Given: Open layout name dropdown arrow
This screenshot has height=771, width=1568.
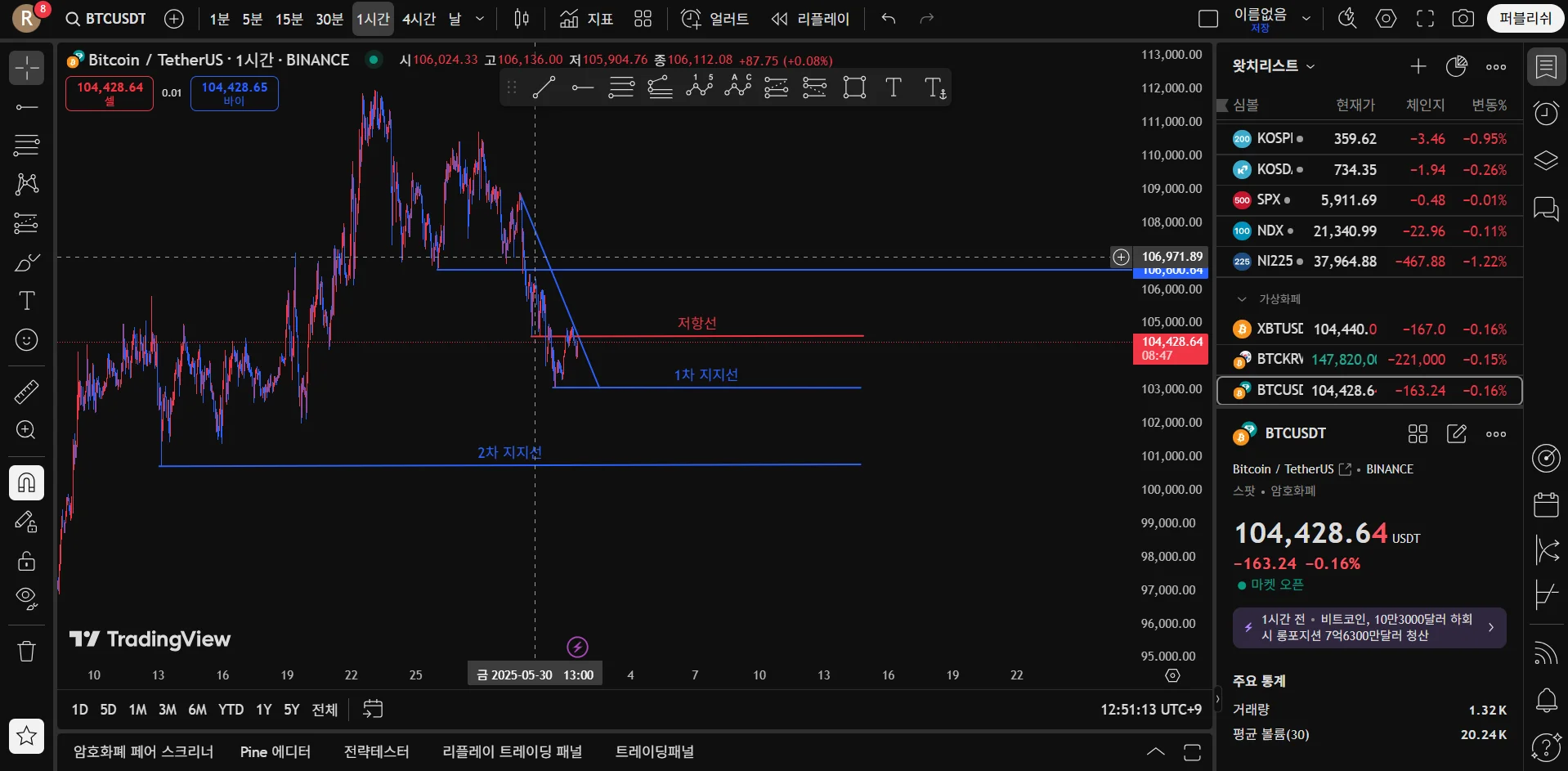Looking at the screenshot, I should (x=1306, y=19).
